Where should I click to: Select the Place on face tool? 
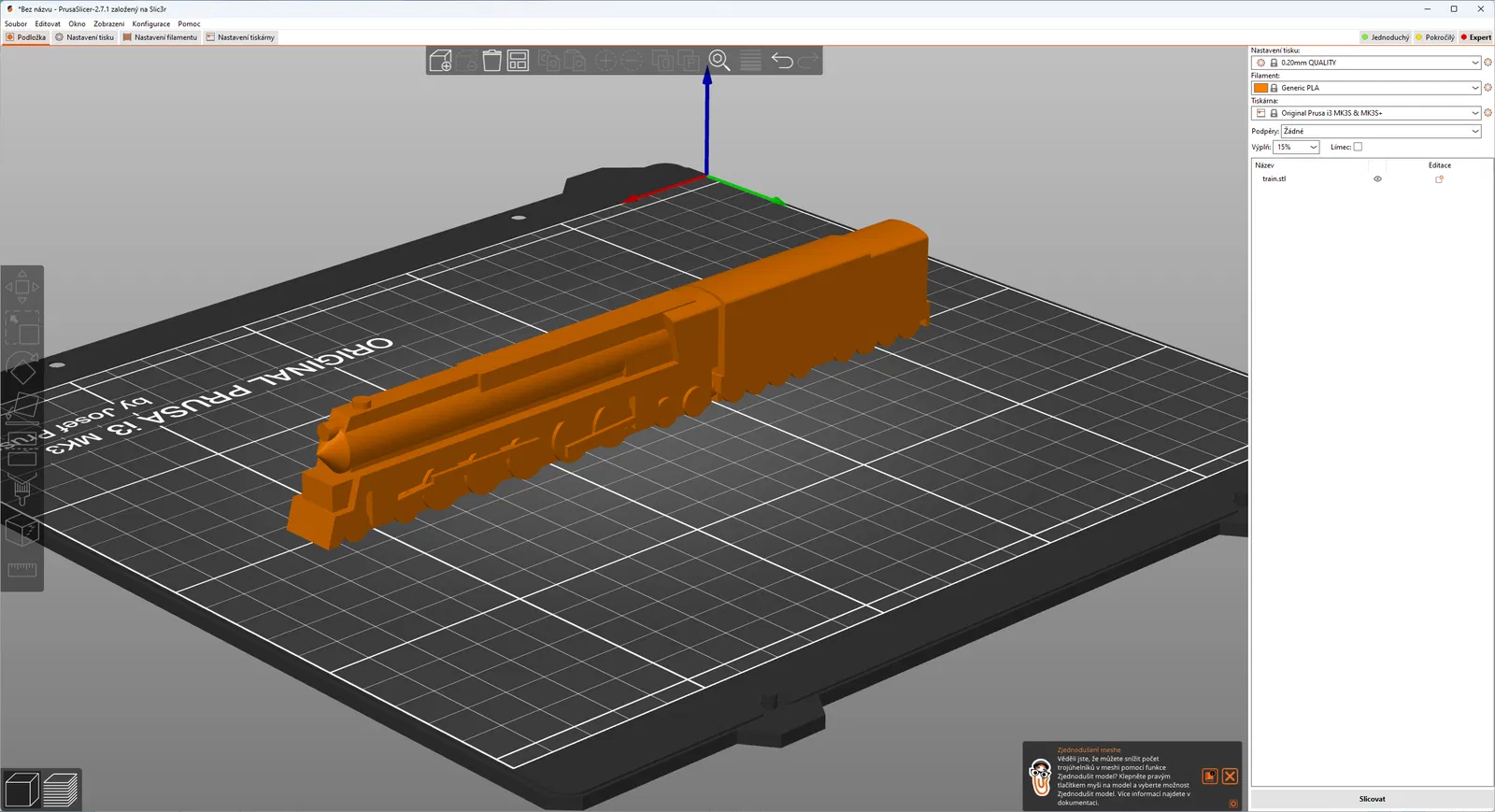click(x=22, y=409)
